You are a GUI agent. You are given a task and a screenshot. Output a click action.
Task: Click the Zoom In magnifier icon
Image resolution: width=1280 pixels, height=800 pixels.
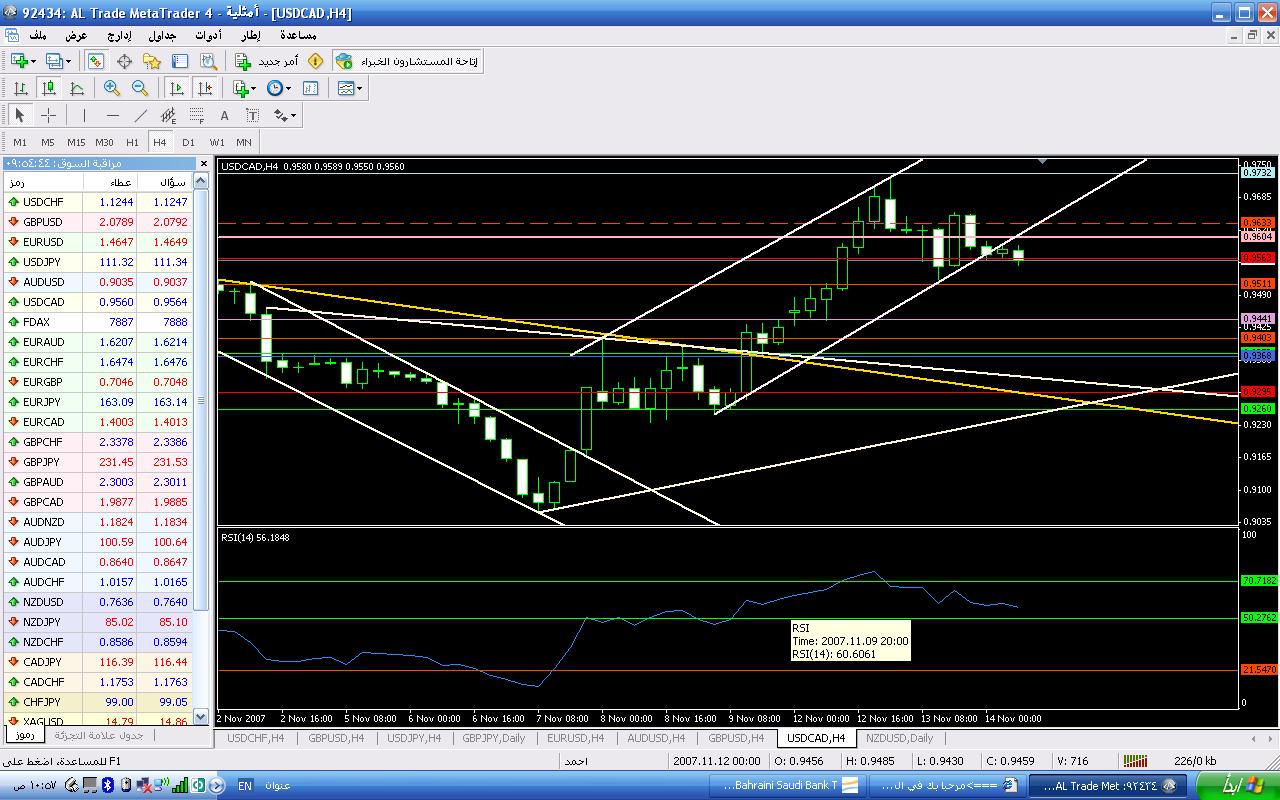[x=112, y=88]
